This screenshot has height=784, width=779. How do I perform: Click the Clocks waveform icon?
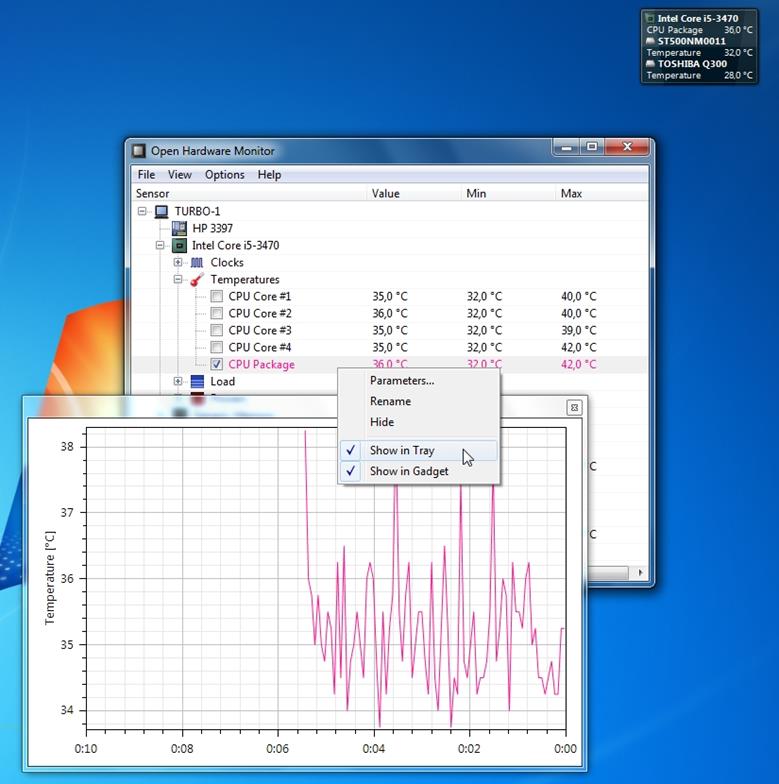(197, 262)
